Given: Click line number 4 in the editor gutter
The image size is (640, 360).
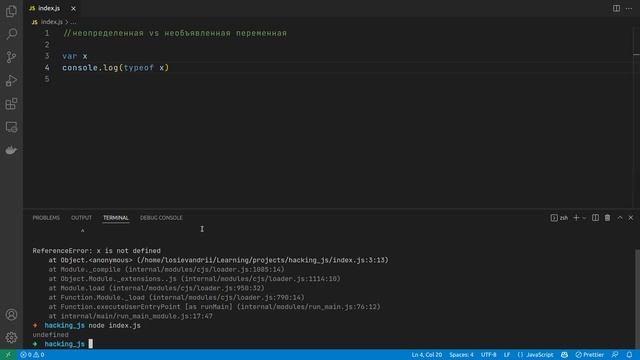Looking at the screenshot, I should (47, 68).
